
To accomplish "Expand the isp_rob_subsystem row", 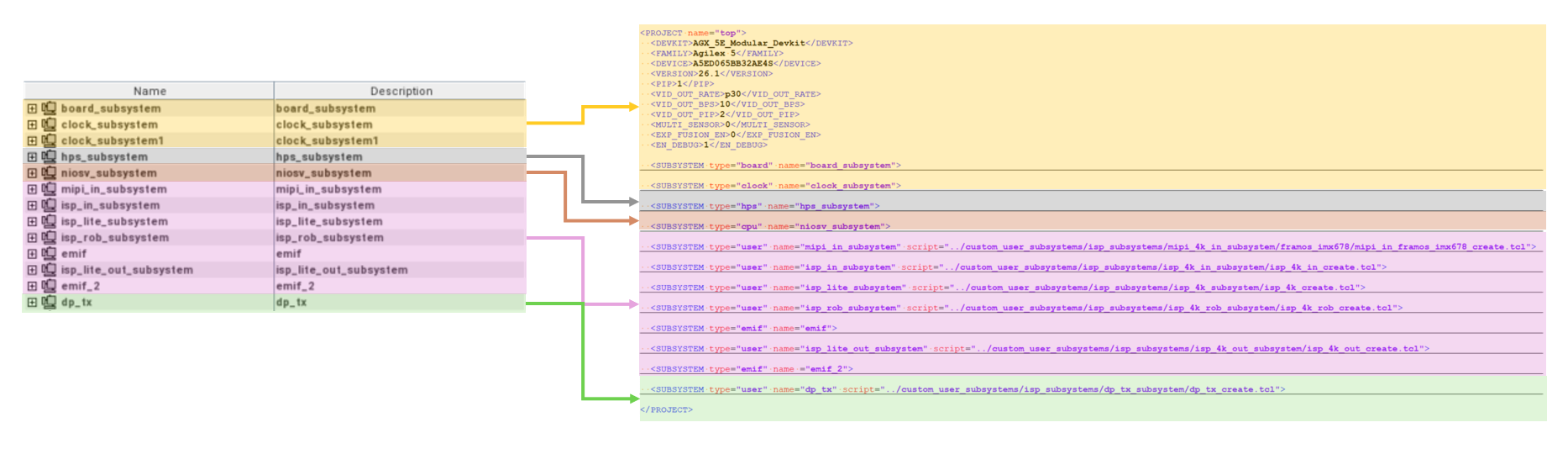I will [x=32, y=238].
